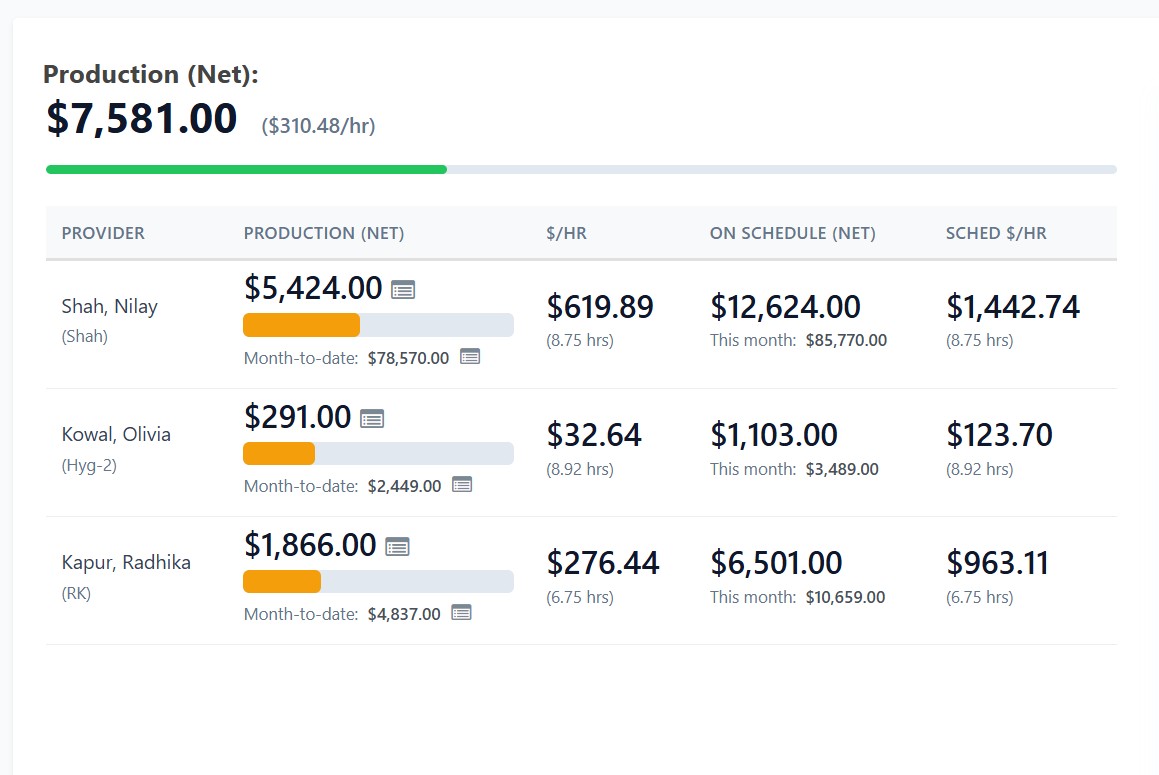Click Kowal's orange production progress bar
This screenshot has height=775, width=1159.
coord(279,453)
